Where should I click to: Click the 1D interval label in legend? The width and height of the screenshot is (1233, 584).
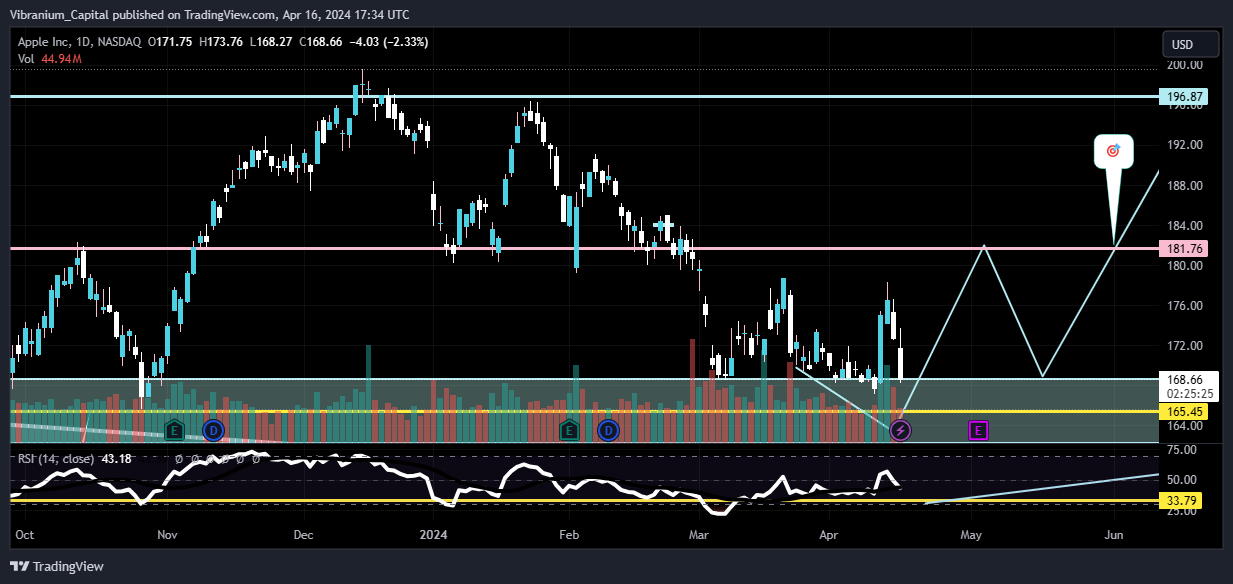[x=83, y=43]
